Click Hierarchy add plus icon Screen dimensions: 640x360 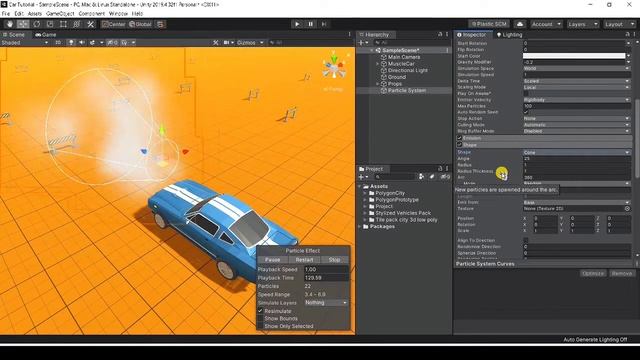click(362, 42)
